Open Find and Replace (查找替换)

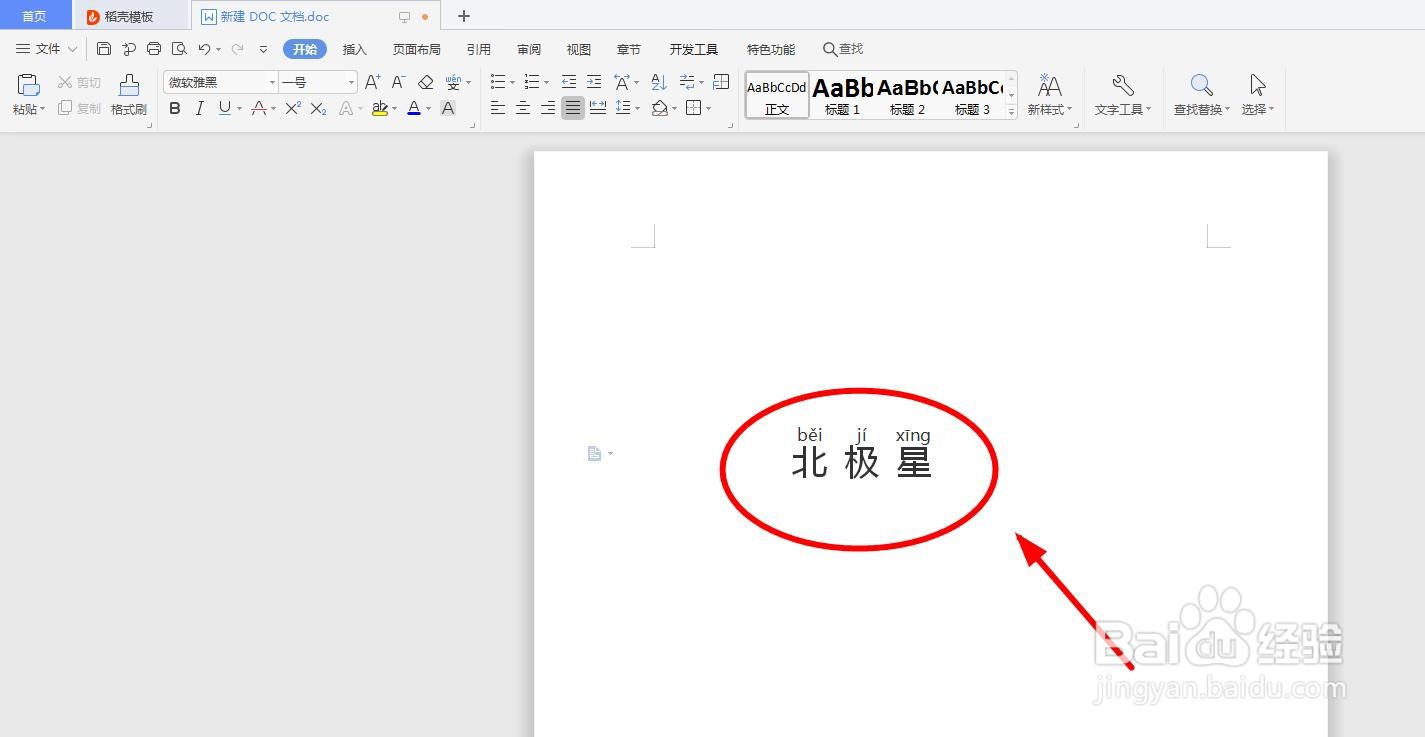[x=1202, y=95]
